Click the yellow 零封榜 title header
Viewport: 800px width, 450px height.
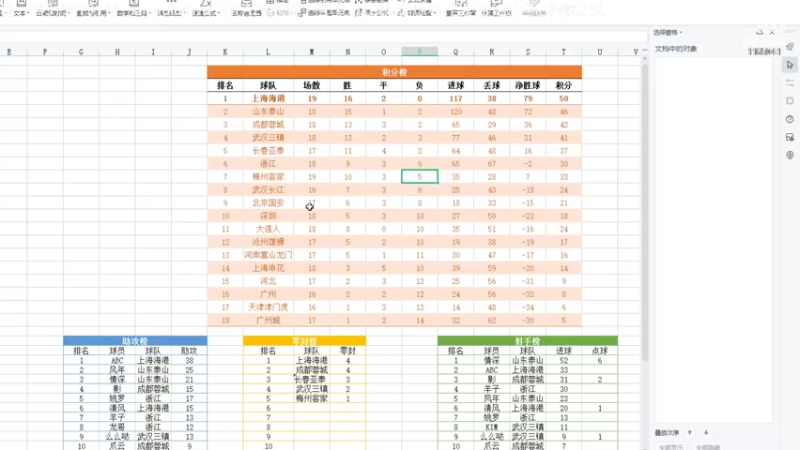pos(305,341)
